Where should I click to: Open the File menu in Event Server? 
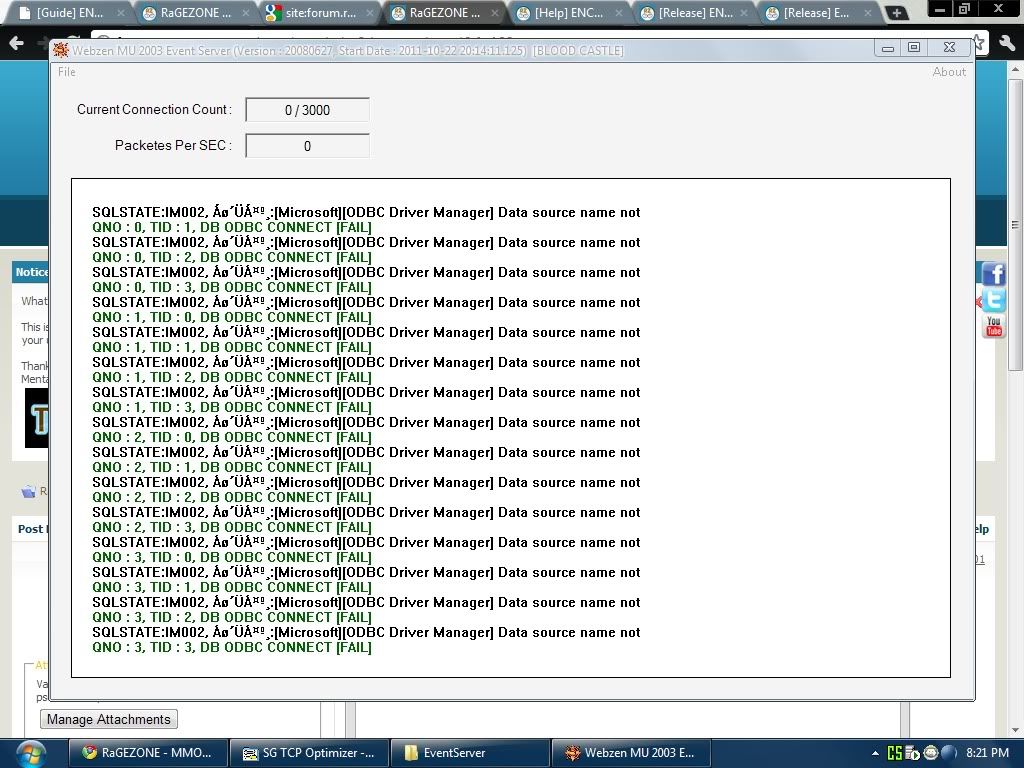[67, 72]
